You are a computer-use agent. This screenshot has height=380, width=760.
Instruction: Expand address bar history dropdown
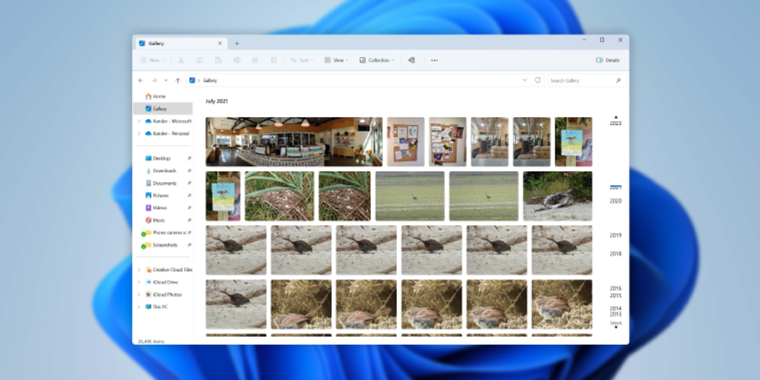coord(524,80)
